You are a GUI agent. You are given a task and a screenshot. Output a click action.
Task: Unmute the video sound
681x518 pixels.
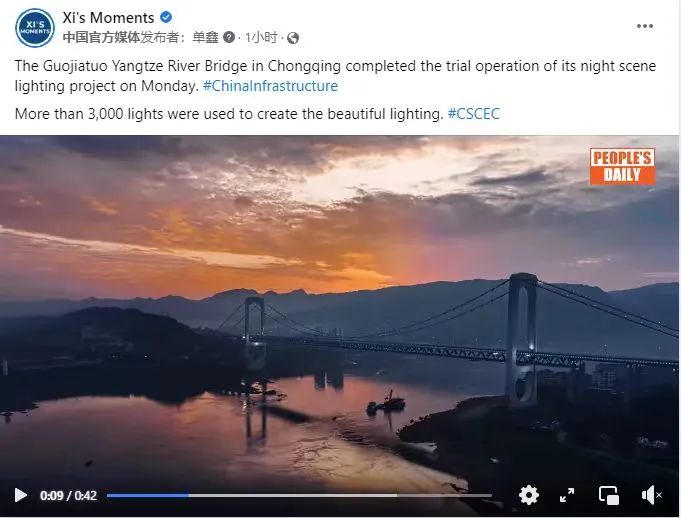(651, 495)
